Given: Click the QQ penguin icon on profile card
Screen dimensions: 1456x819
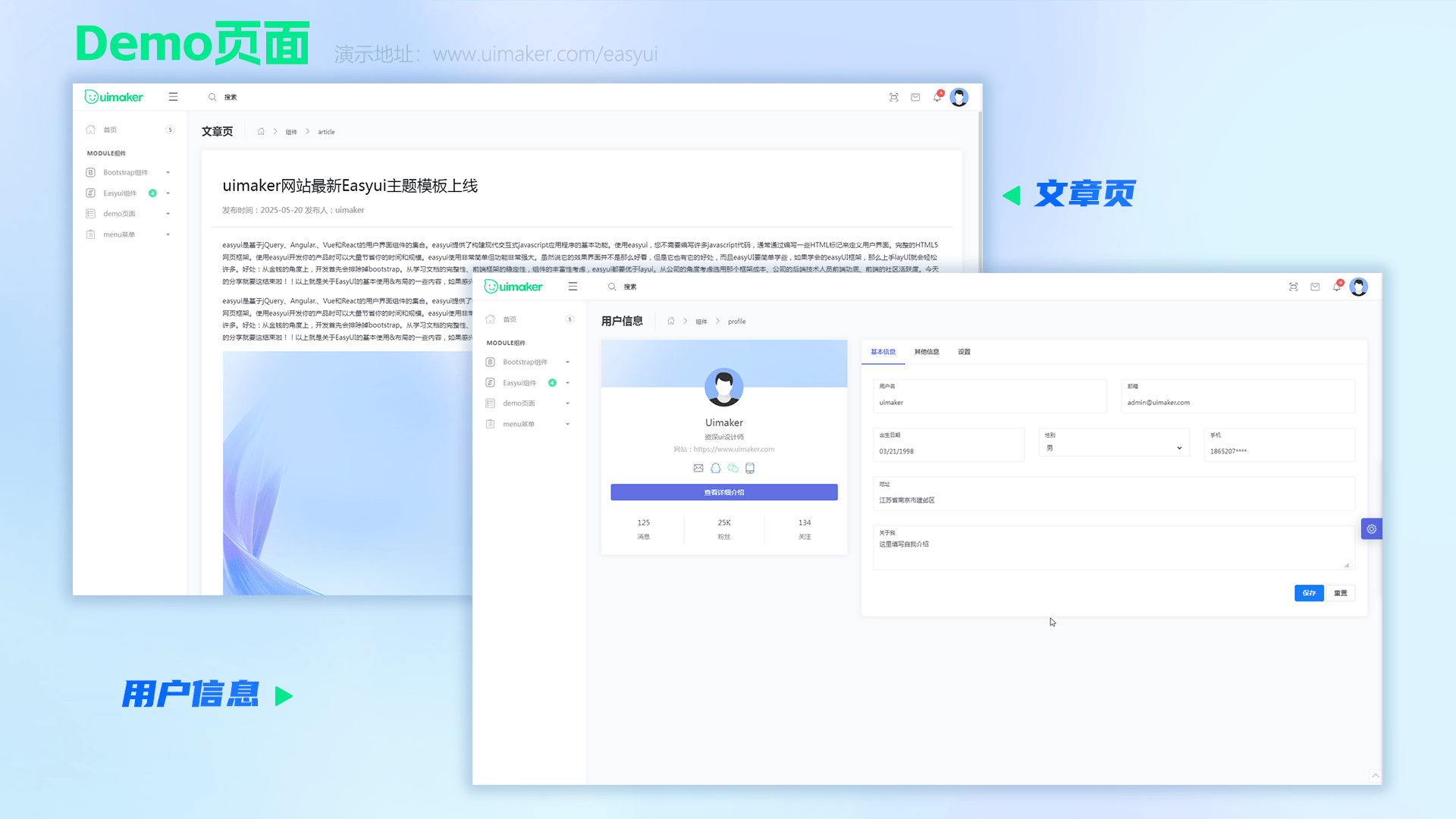Looking at the screenshot, I should click(x=715, y=468).
